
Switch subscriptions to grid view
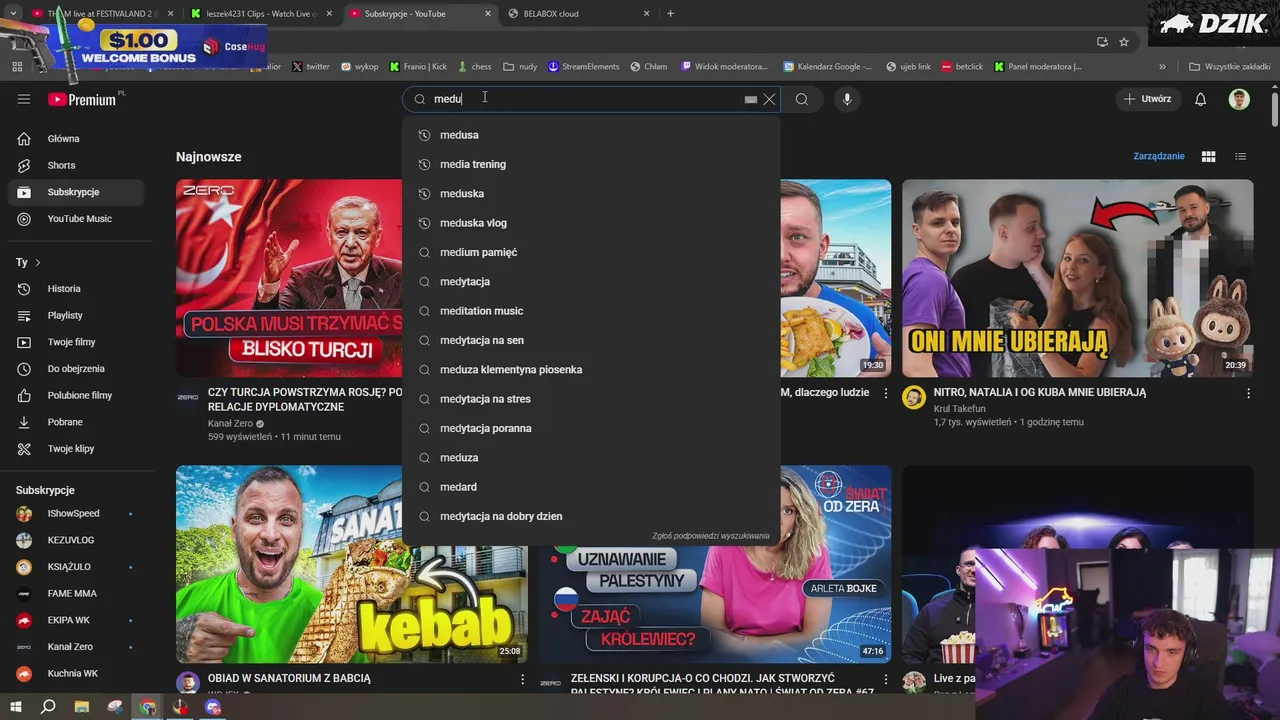tap(1208, 156)
